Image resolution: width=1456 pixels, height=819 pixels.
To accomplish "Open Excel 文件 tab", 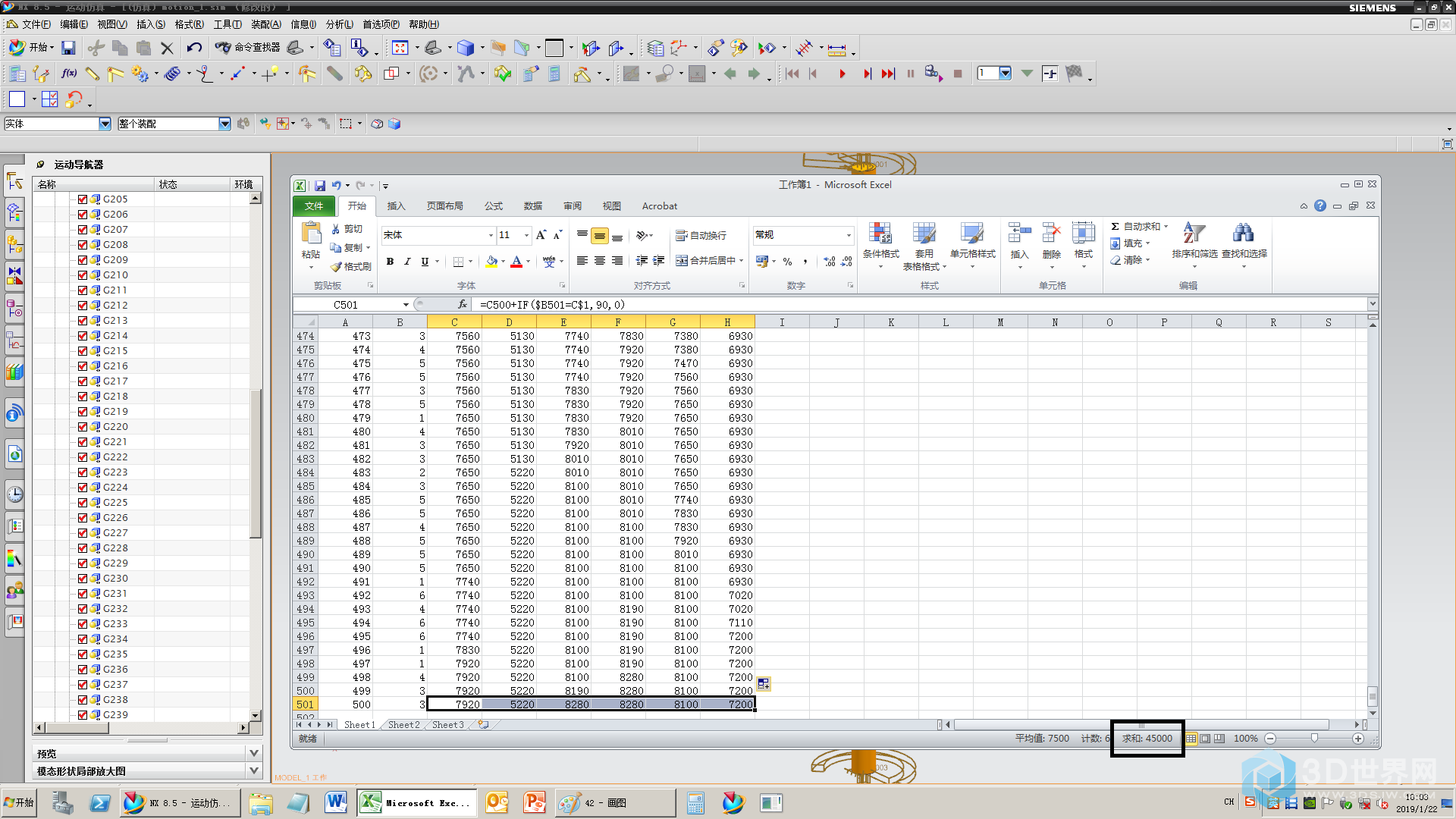I will pos(313,206).
